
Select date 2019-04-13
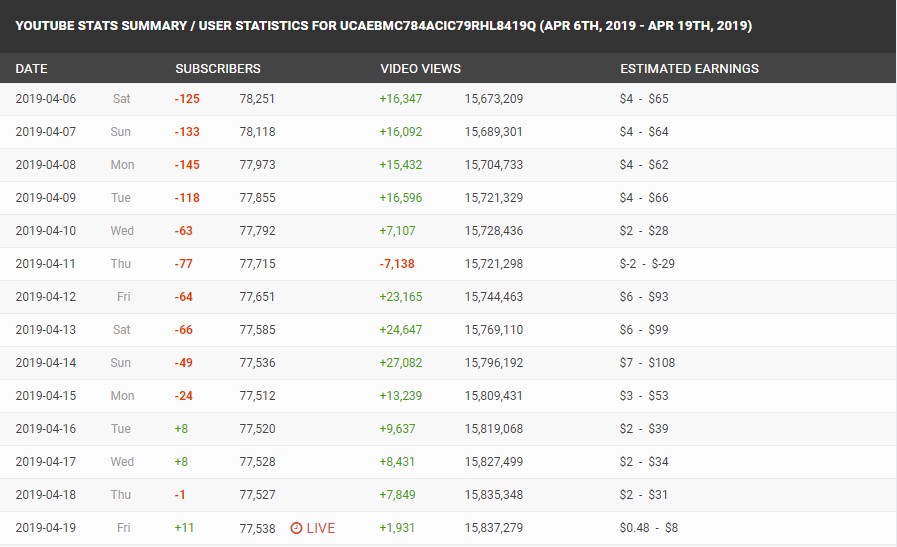(46, 330)
